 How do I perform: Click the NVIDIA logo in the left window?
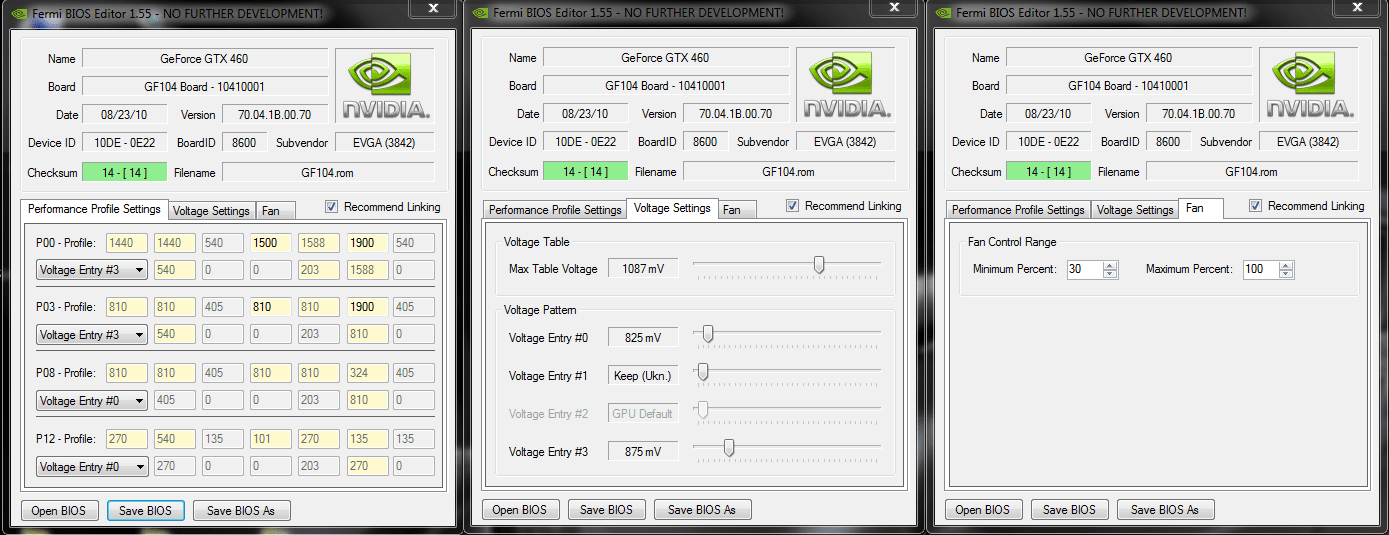(385, 87)
